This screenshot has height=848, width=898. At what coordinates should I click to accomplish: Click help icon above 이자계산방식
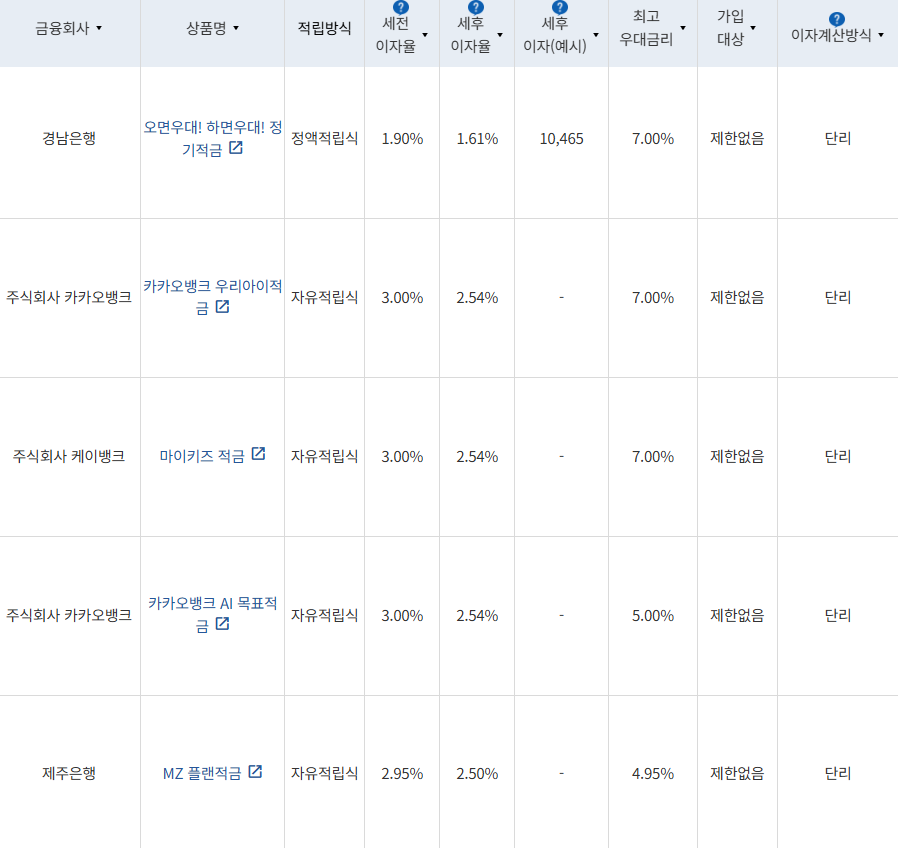pos(837,19)
